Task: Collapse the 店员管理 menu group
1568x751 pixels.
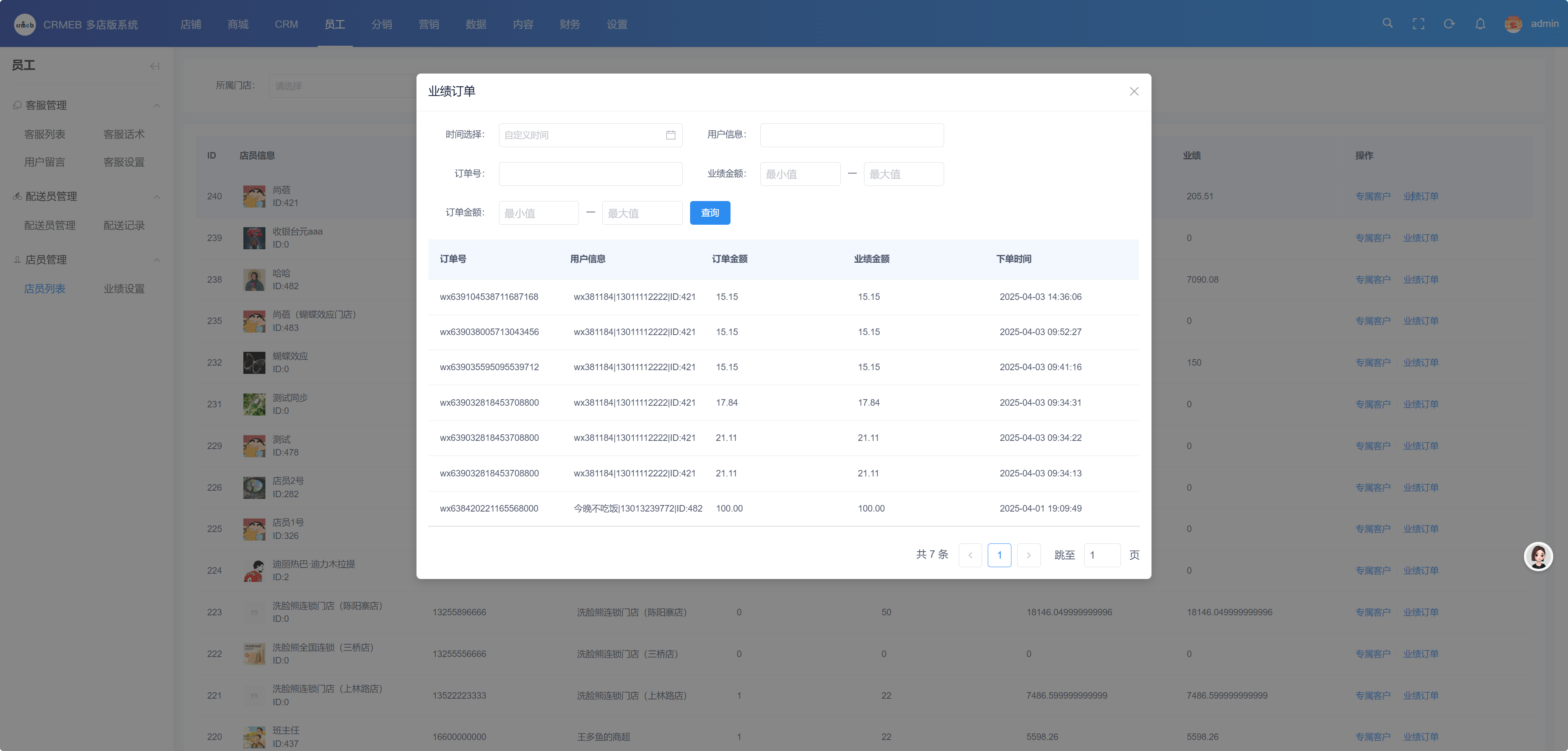Action: tap(156, 260)
